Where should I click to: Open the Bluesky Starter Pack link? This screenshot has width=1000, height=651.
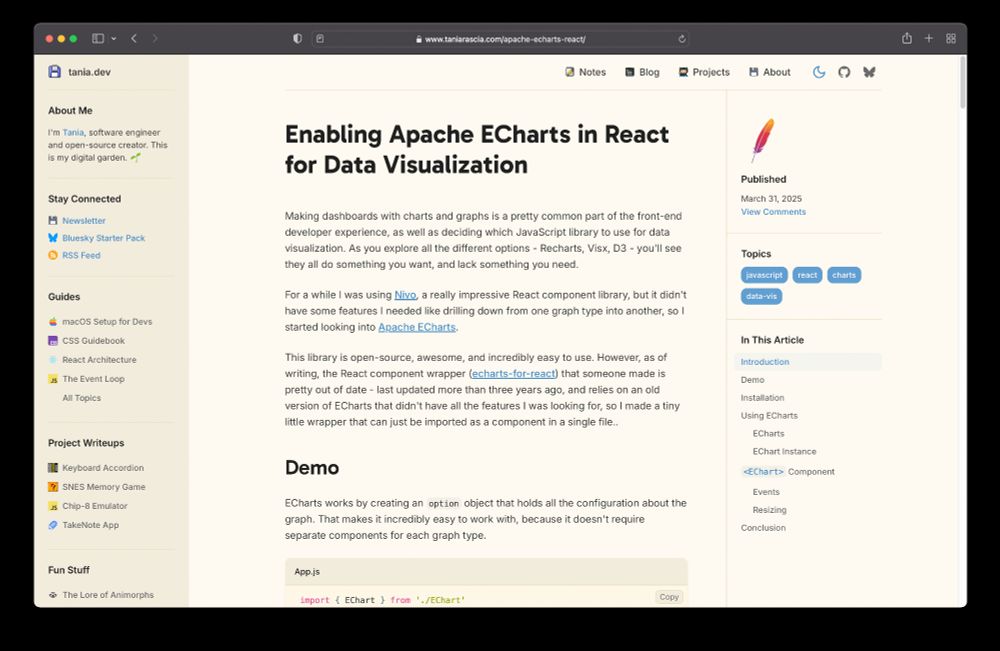(103, 238)
